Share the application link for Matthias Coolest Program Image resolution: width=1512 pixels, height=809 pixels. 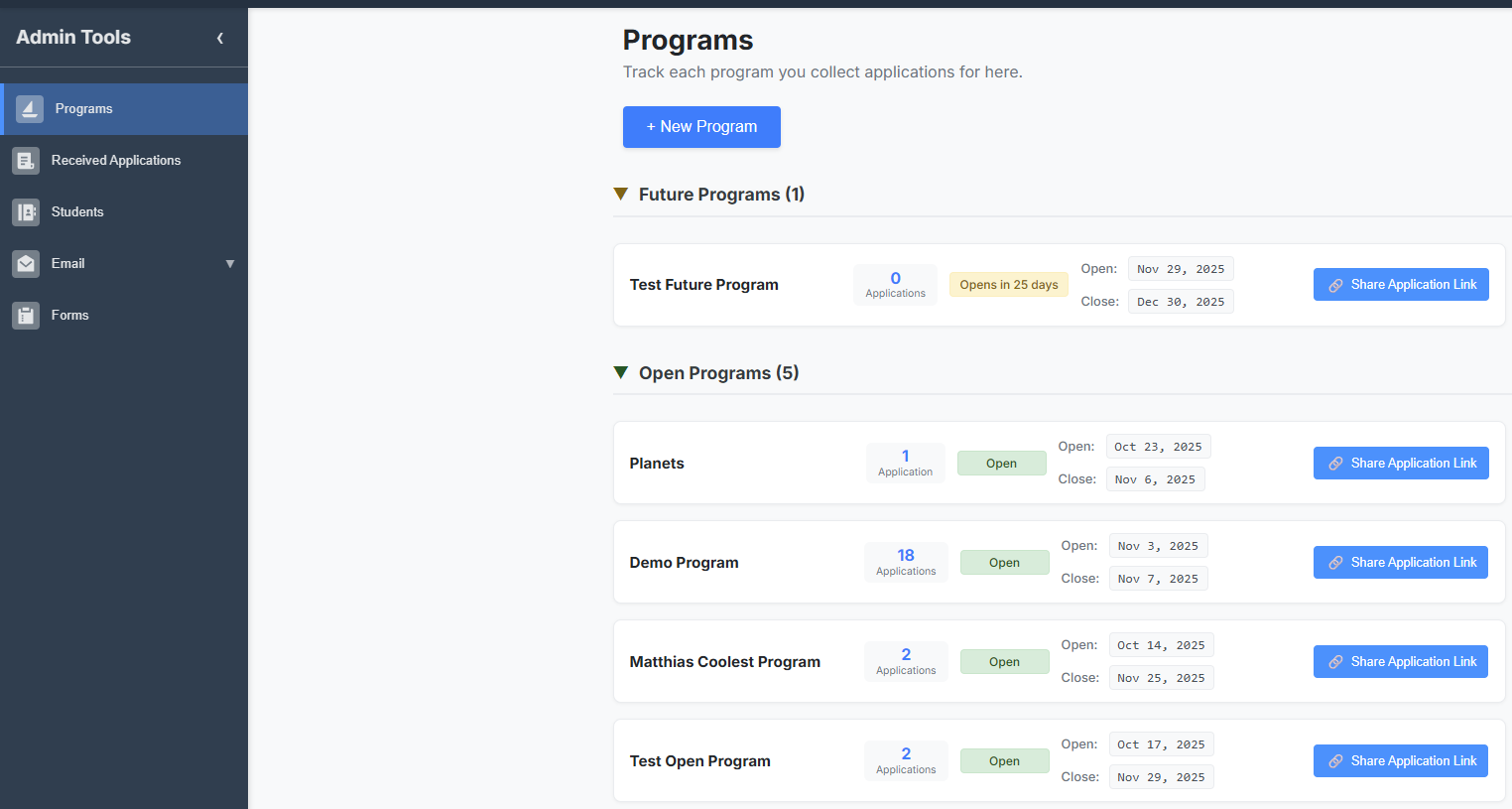1400,661
